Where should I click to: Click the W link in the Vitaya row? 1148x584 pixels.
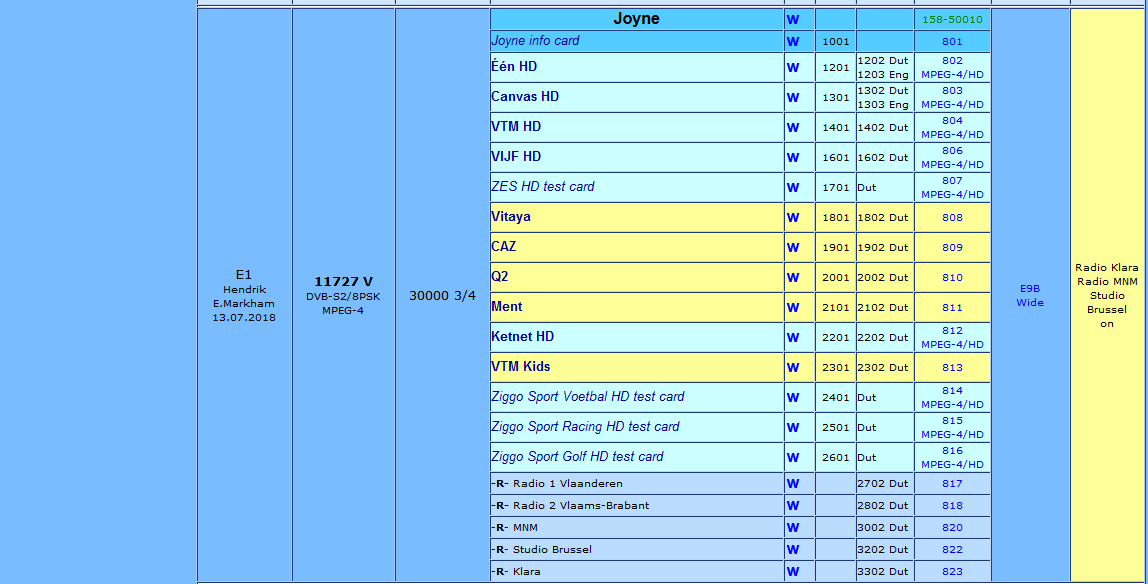point(793,217)
